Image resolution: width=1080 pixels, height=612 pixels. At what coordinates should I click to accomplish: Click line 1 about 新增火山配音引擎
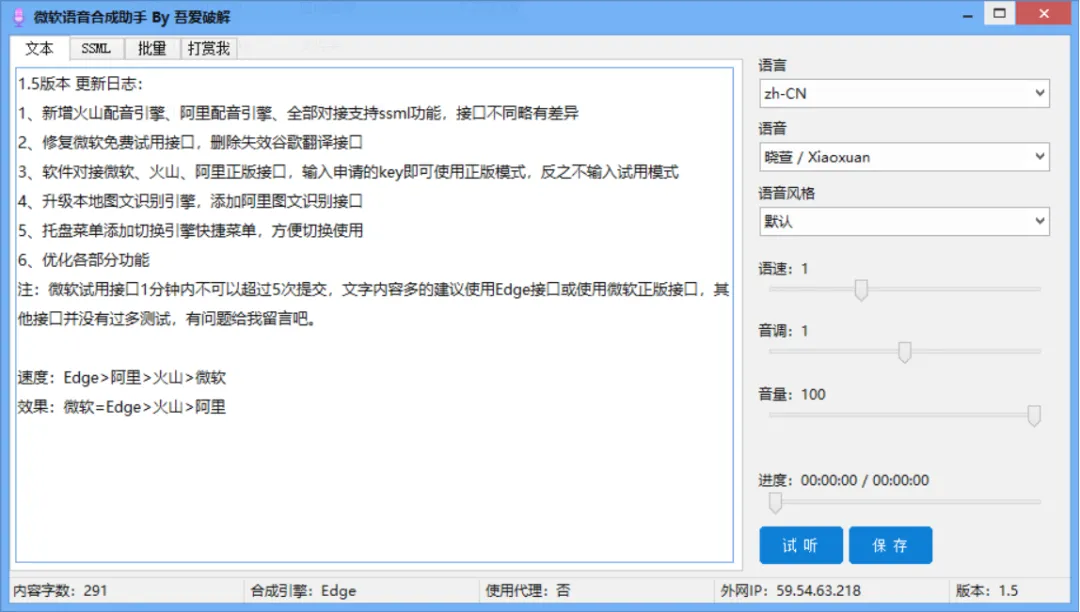click(298, 113)
